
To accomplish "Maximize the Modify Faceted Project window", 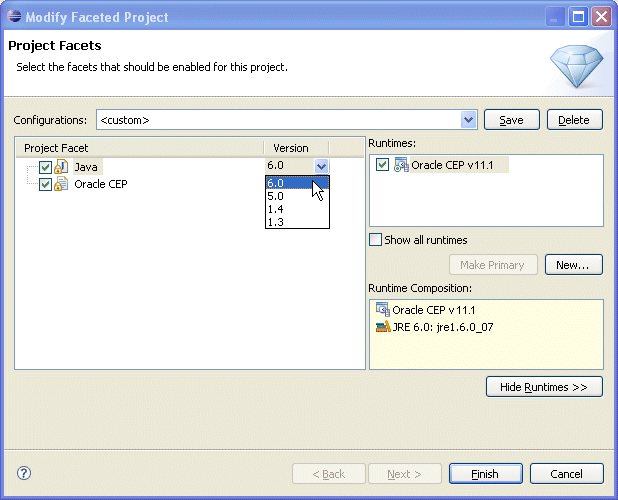I will (578, 17).
